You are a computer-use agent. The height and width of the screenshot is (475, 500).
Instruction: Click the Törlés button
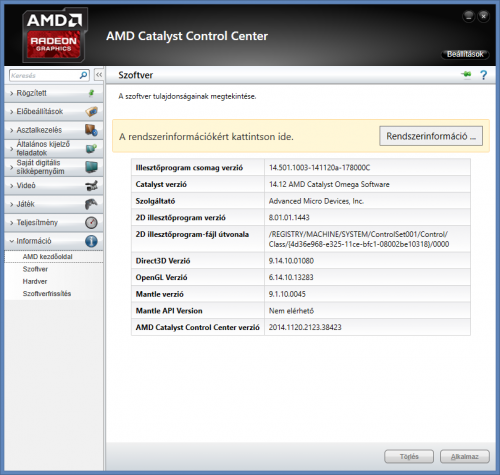pos(409,457)
